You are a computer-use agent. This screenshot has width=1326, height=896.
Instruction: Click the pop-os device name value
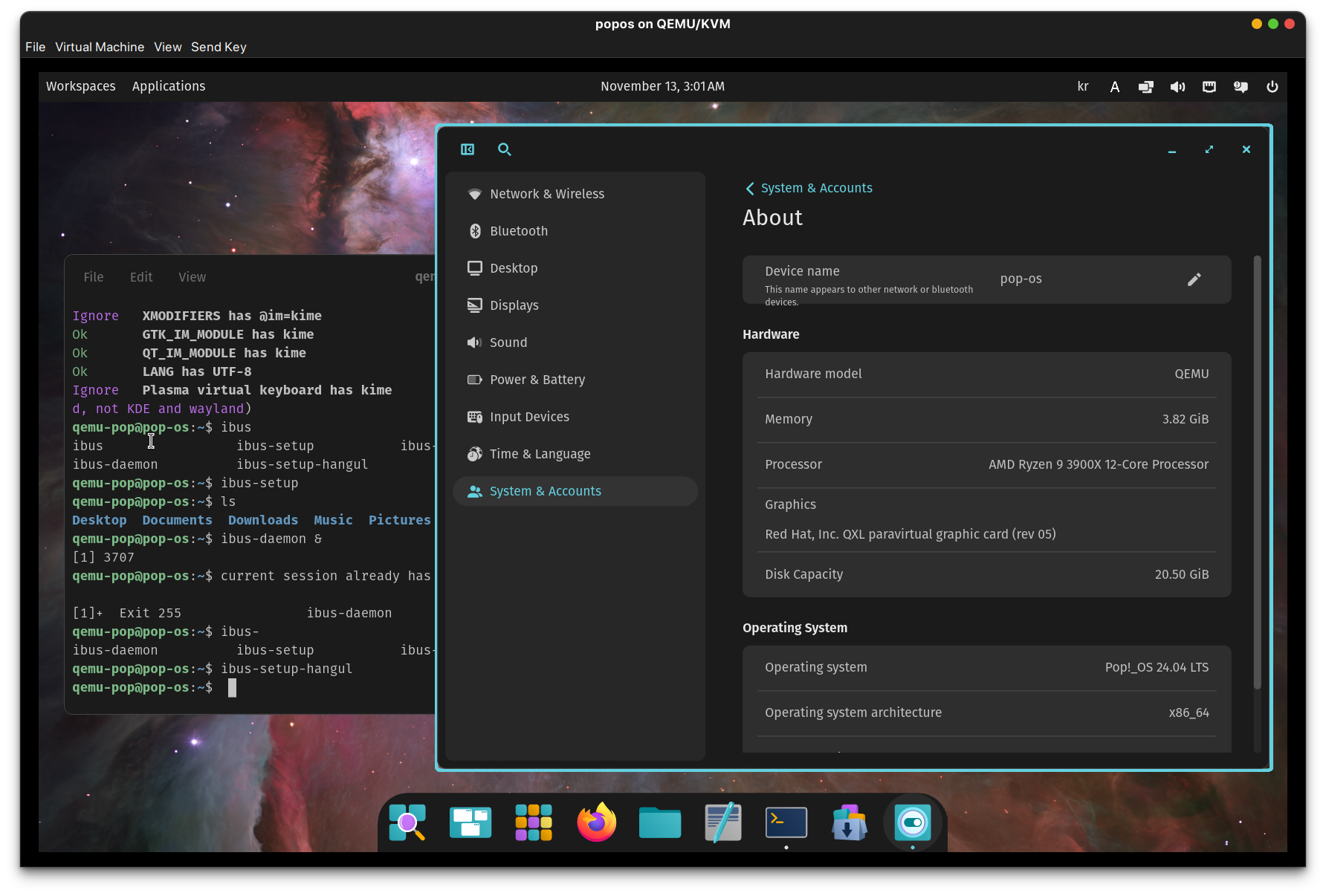[1021, 279]
